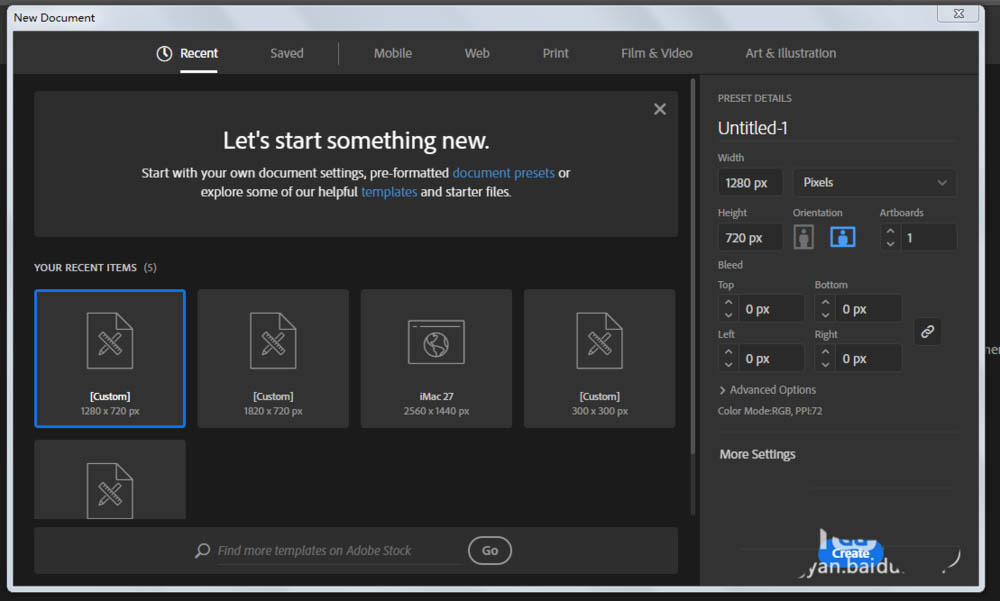The image size is (1000, 601).
Task: Decrease the Right bleed value
Action: [825, 365]
